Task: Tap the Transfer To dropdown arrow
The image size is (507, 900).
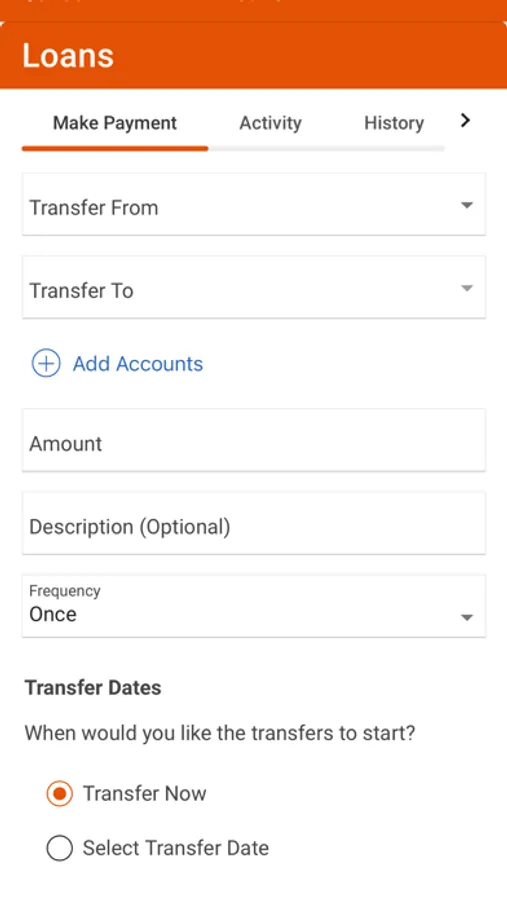Action: tap(467, 288)
